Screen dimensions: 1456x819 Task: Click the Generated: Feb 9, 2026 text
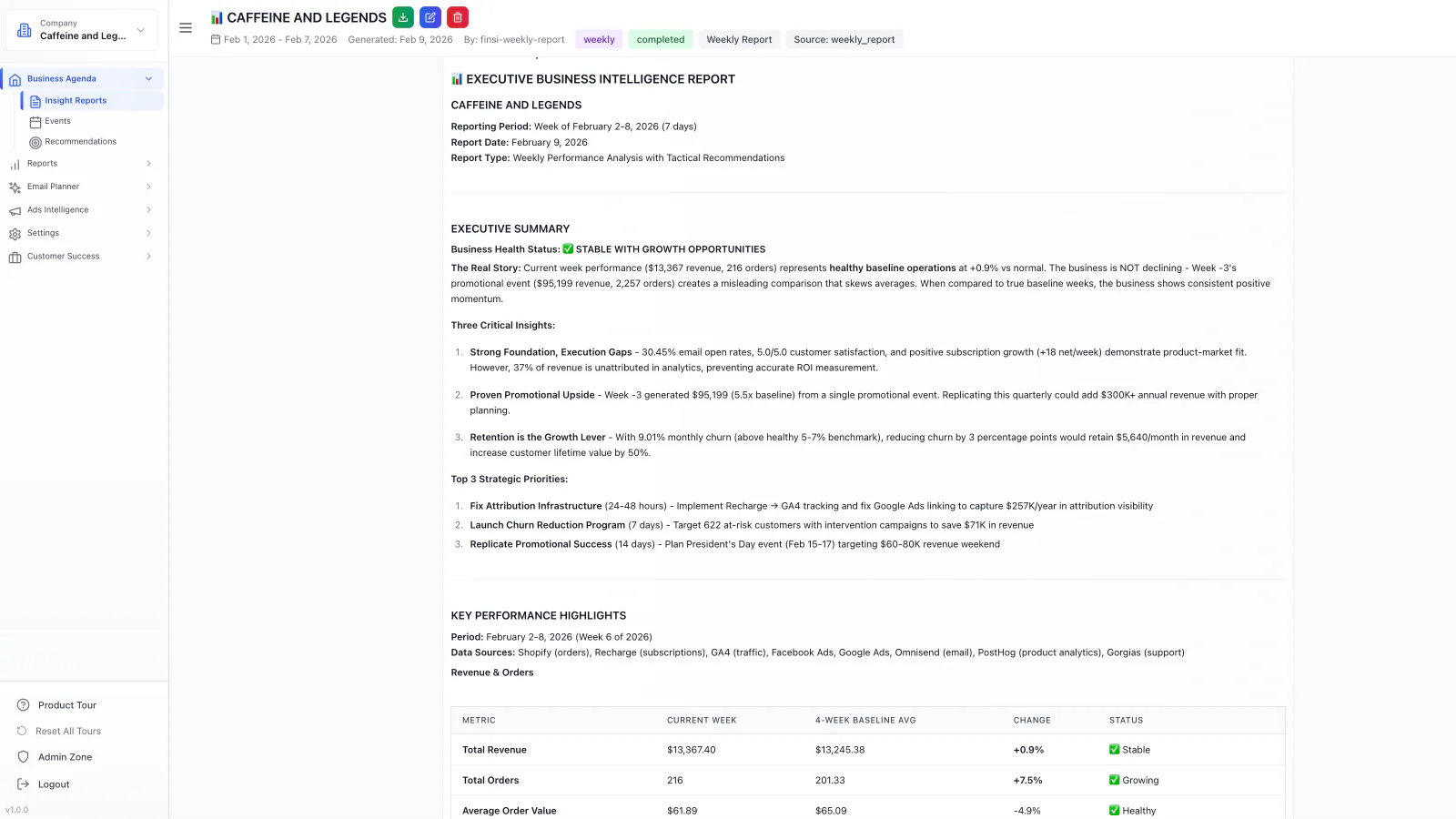(400, 39)
